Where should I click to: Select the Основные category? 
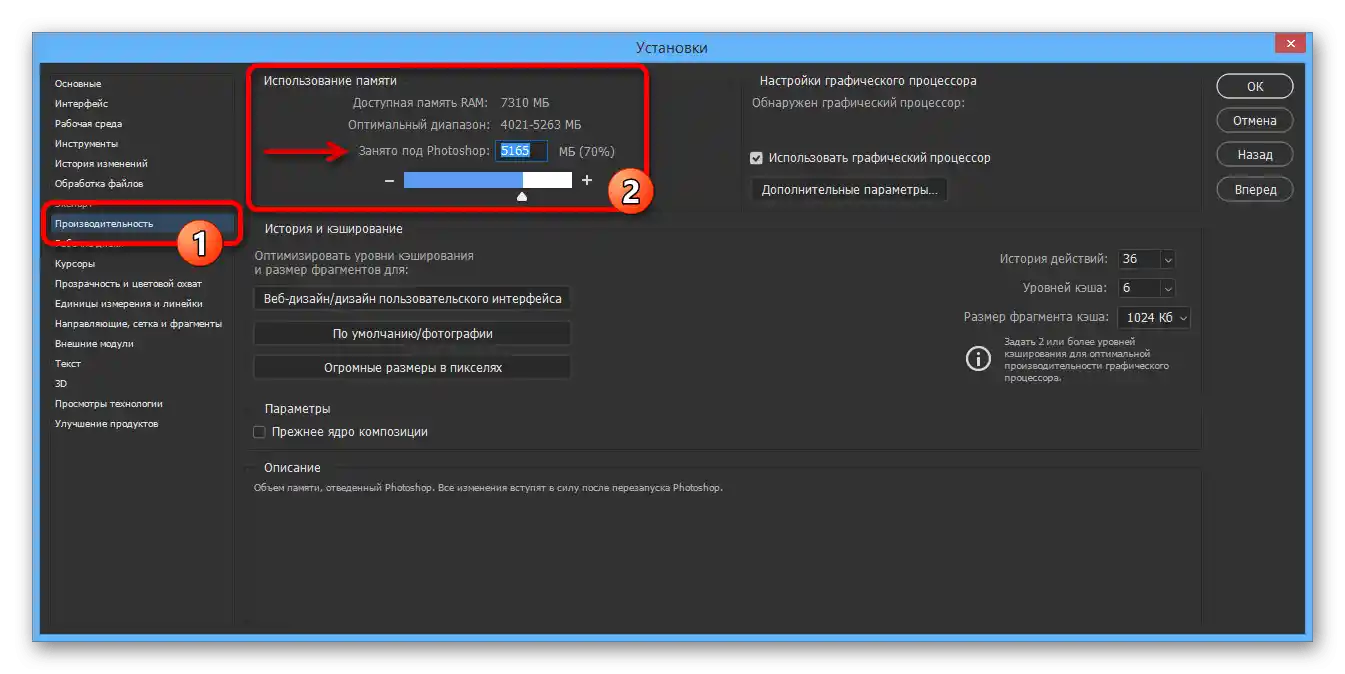[78, 84]
